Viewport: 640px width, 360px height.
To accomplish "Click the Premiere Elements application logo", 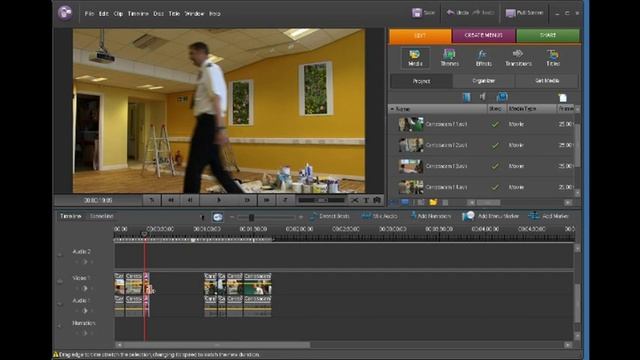I will click(64, 13).
